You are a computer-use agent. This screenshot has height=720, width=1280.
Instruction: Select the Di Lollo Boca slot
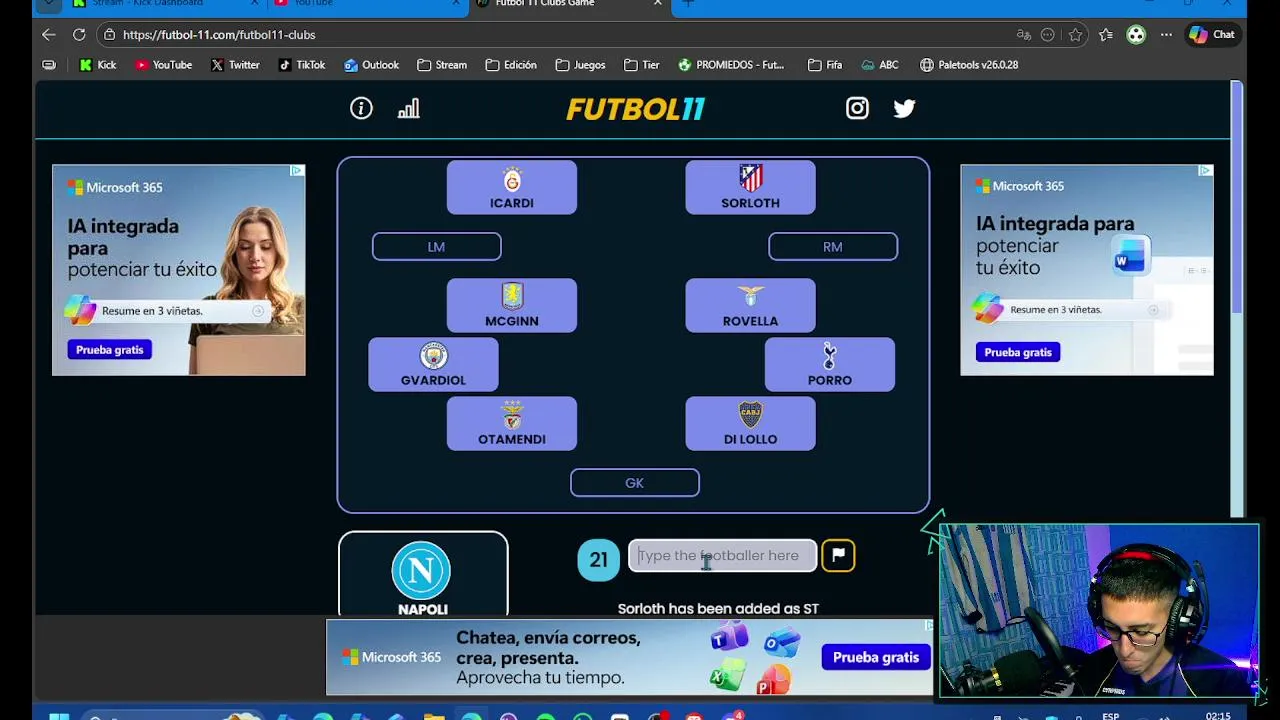pyautogui.click(x=750, y=423)
